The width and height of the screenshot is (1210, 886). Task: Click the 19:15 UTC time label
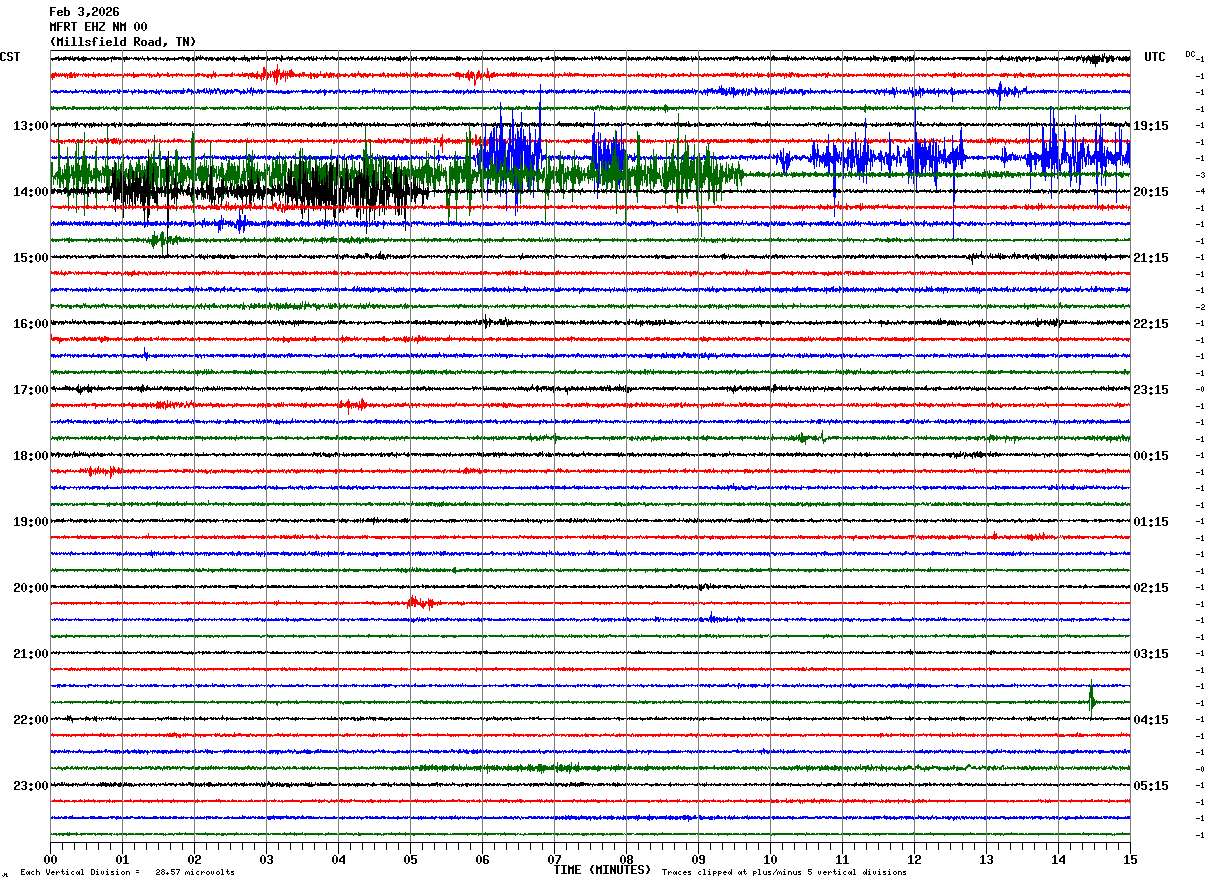[x=1151, y=126]
